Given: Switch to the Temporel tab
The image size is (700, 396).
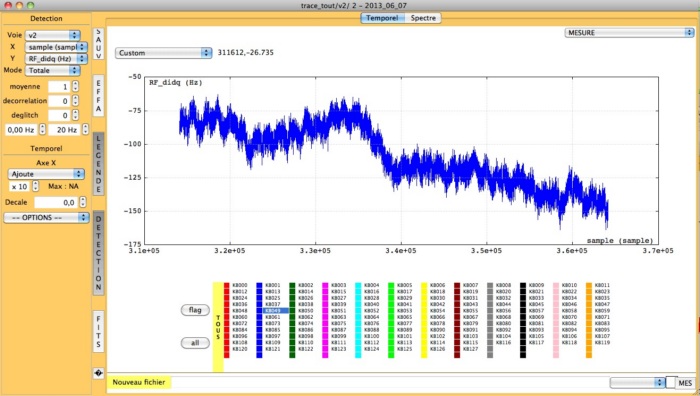Looking at the screenshot, I should tap(382, 18).
